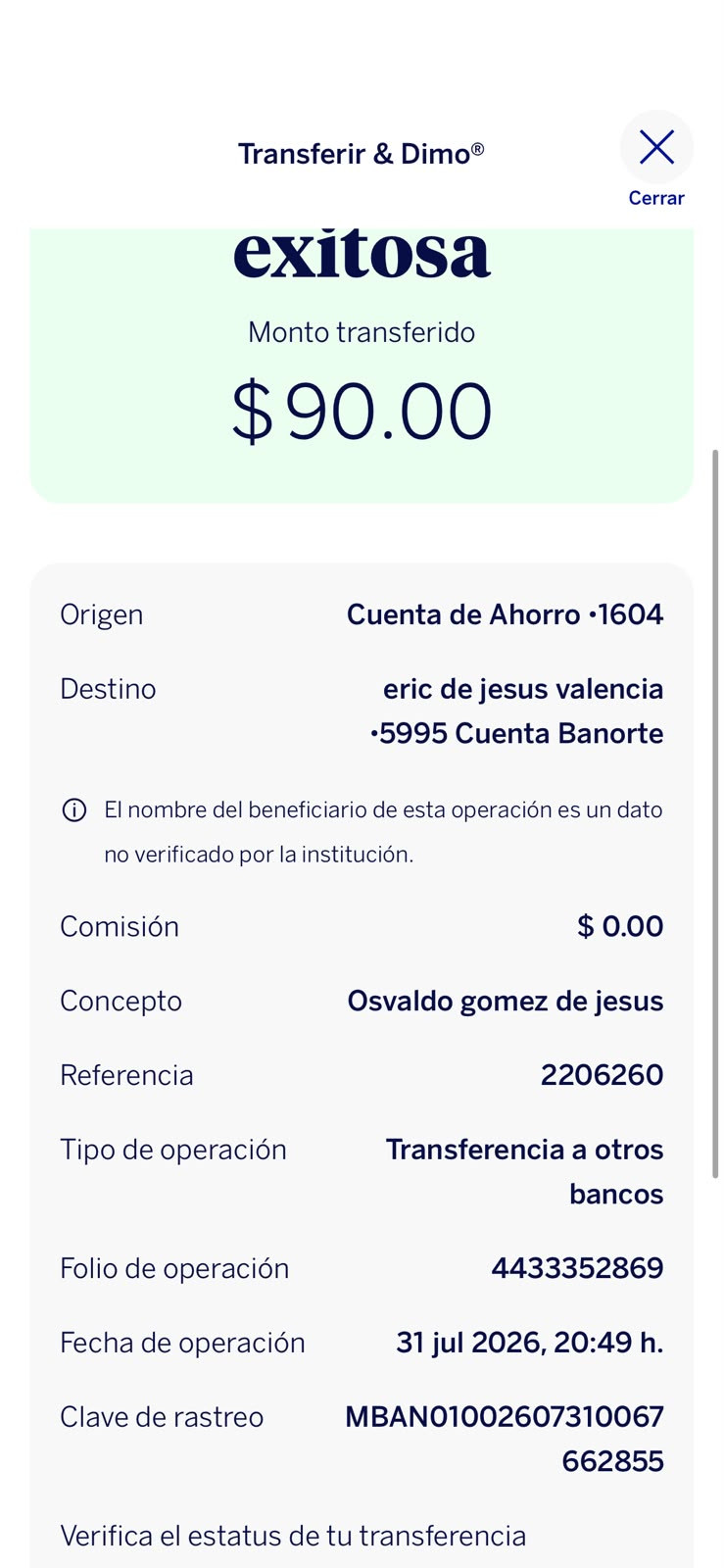Close the transfer receipt with X icon
The width and height of the screenshot is (724, 1568).
click(656, 148)
